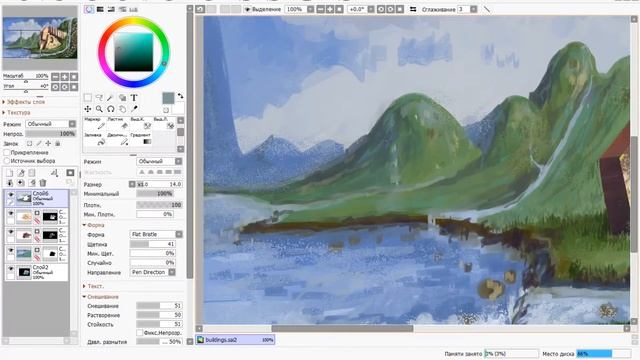Image resolution: width=640 pixels, height=360 pixels.
Task: Enable the Источник выбора checkbox
Action: click(x=7, y=161)
